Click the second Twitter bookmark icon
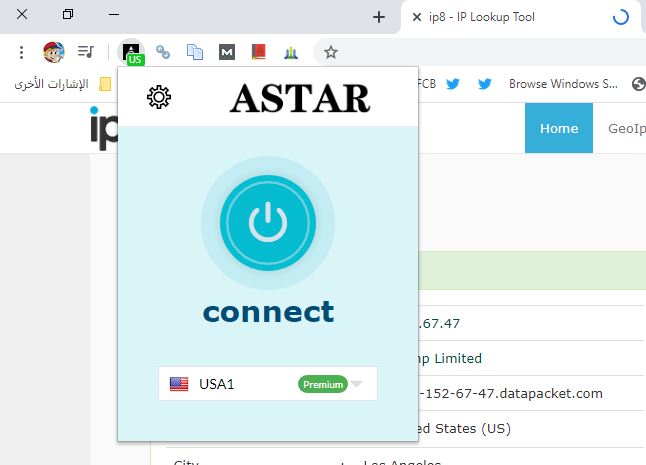646x465 pixels. click(485, 84)
